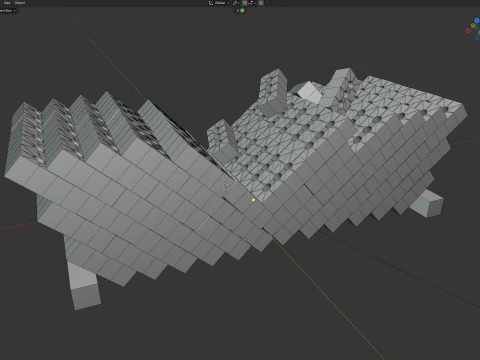Open the Global transform orientation dropdown

pyautogui.click(x=219, y=3)
